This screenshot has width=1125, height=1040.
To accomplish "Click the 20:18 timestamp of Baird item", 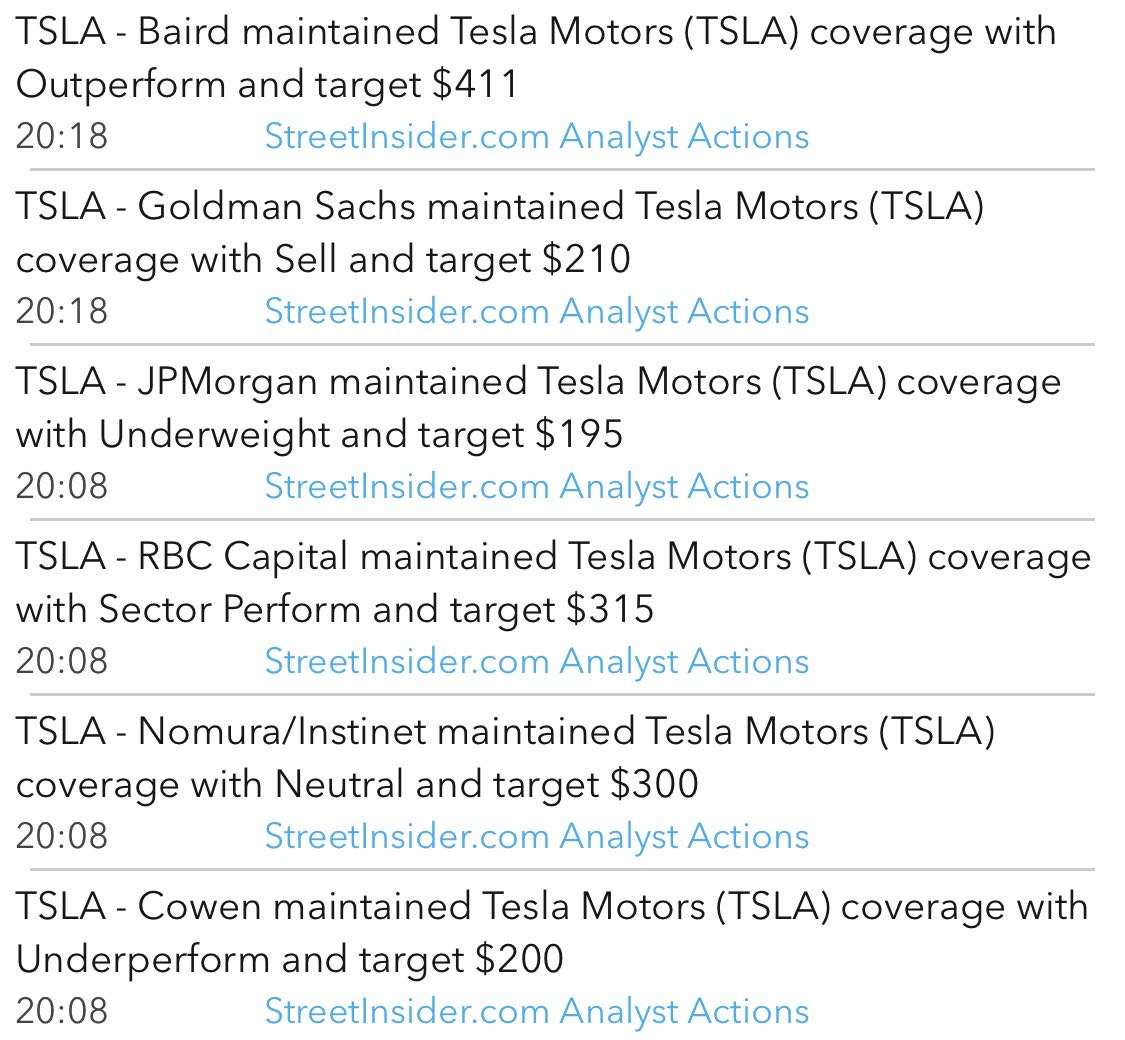I will [62, 136].
